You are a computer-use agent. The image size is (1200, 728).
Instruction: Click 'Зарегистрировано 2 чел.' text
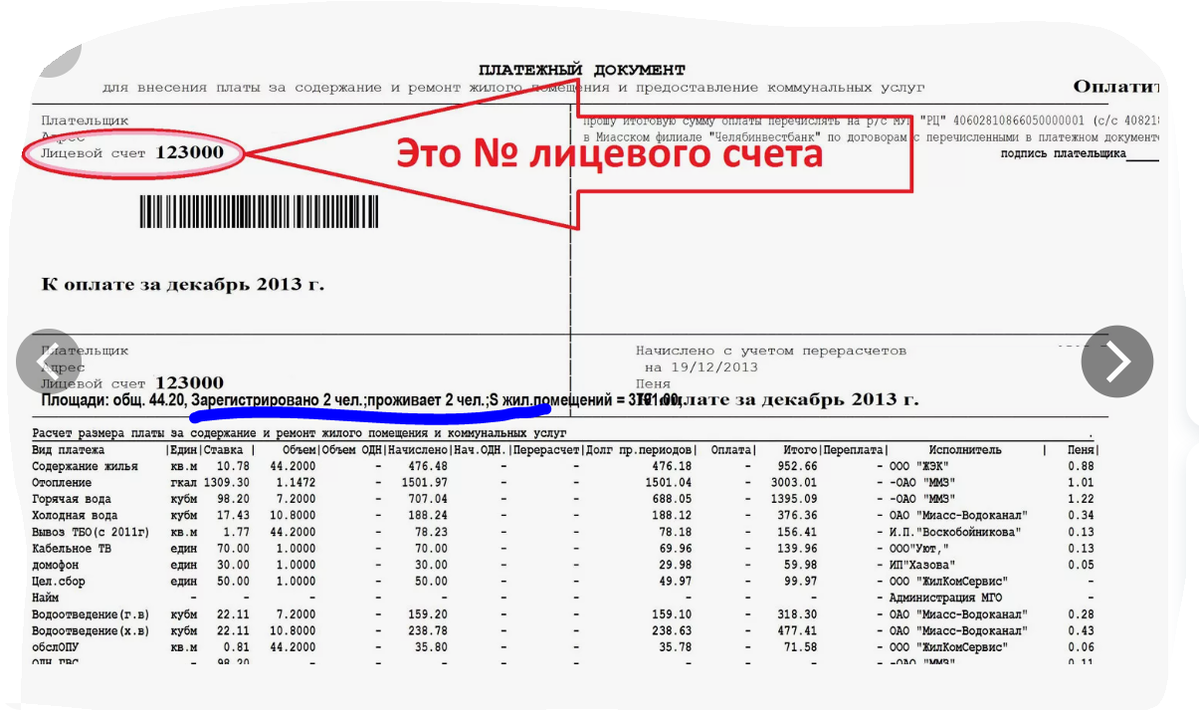279,400
